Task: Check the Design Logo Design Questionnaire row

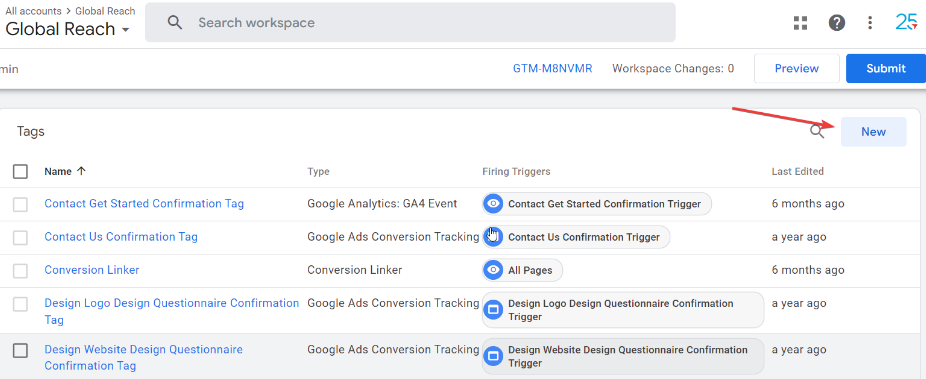Action: (x=20, y=304)
